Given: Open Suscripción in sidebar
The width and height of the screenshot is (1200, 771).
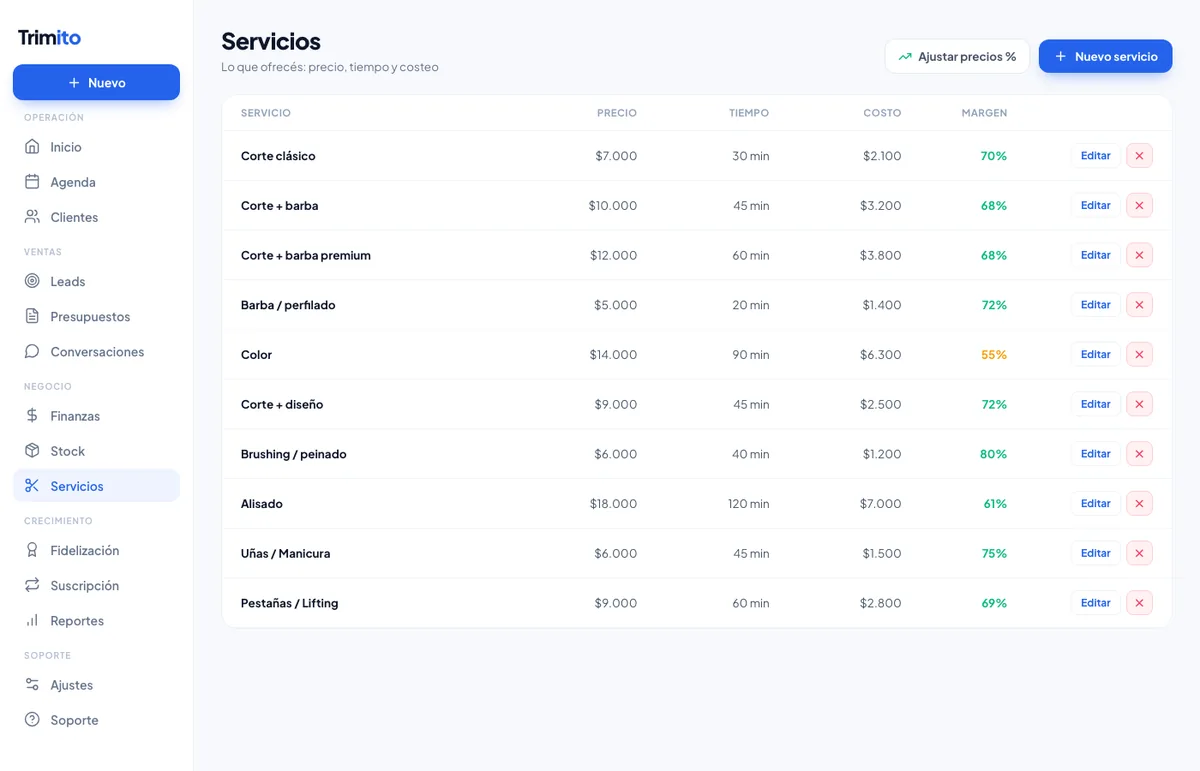Looking at the screenshot, I should (96, 585).
